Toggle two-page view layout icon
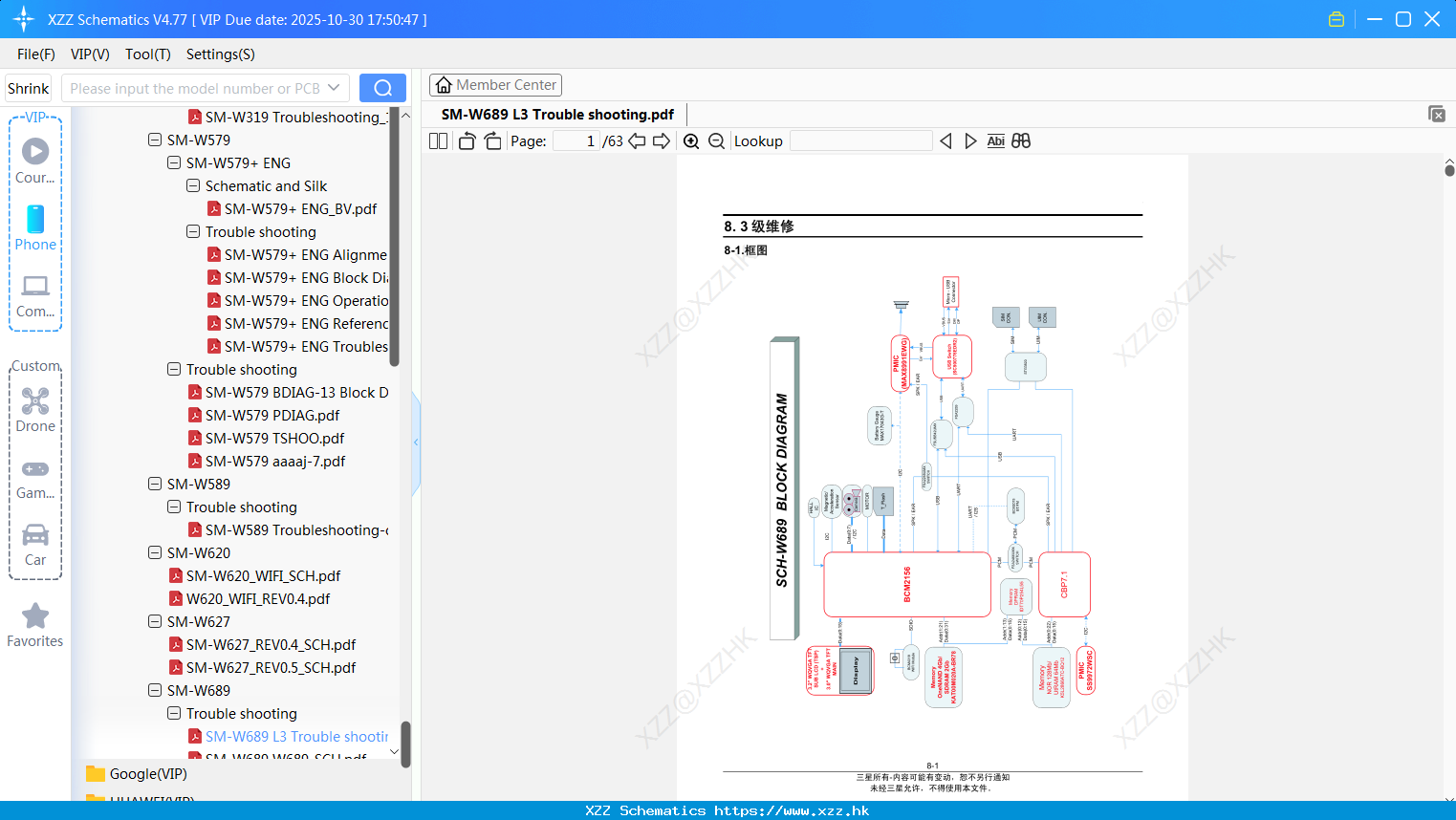Screen dimensions: 1456x820 (x=438, y=141)
